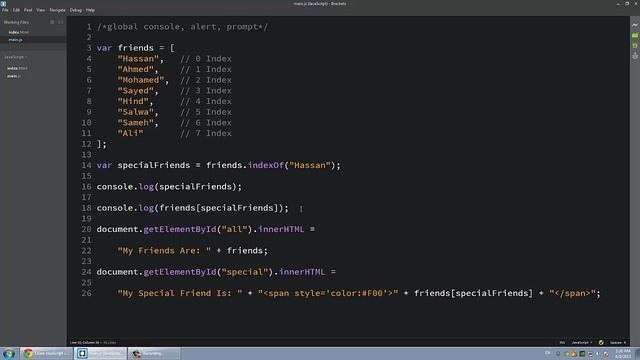Image resolution: width=640 pixels, height=360 pixels.
Task: Click line number 14 in gutter
Action: (x=86, y=165)
